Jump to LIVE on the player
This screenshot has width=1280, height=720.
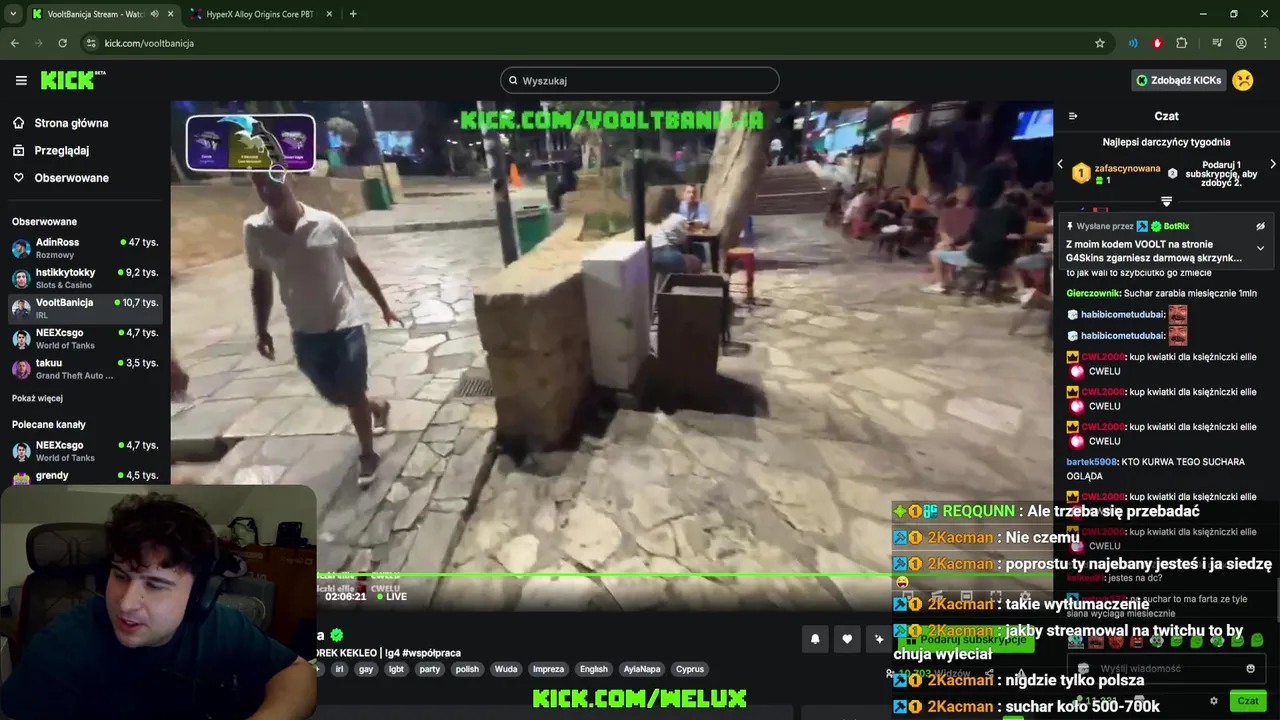tap(391, 597)
